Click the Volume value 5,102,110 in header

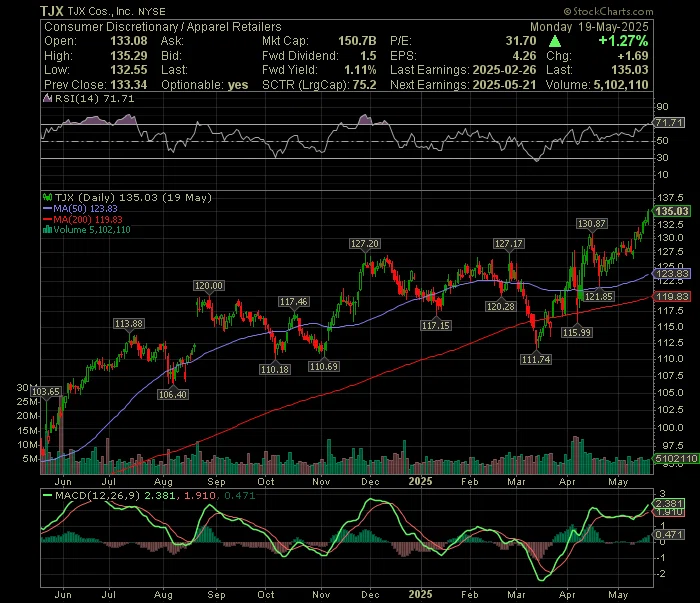621,85
